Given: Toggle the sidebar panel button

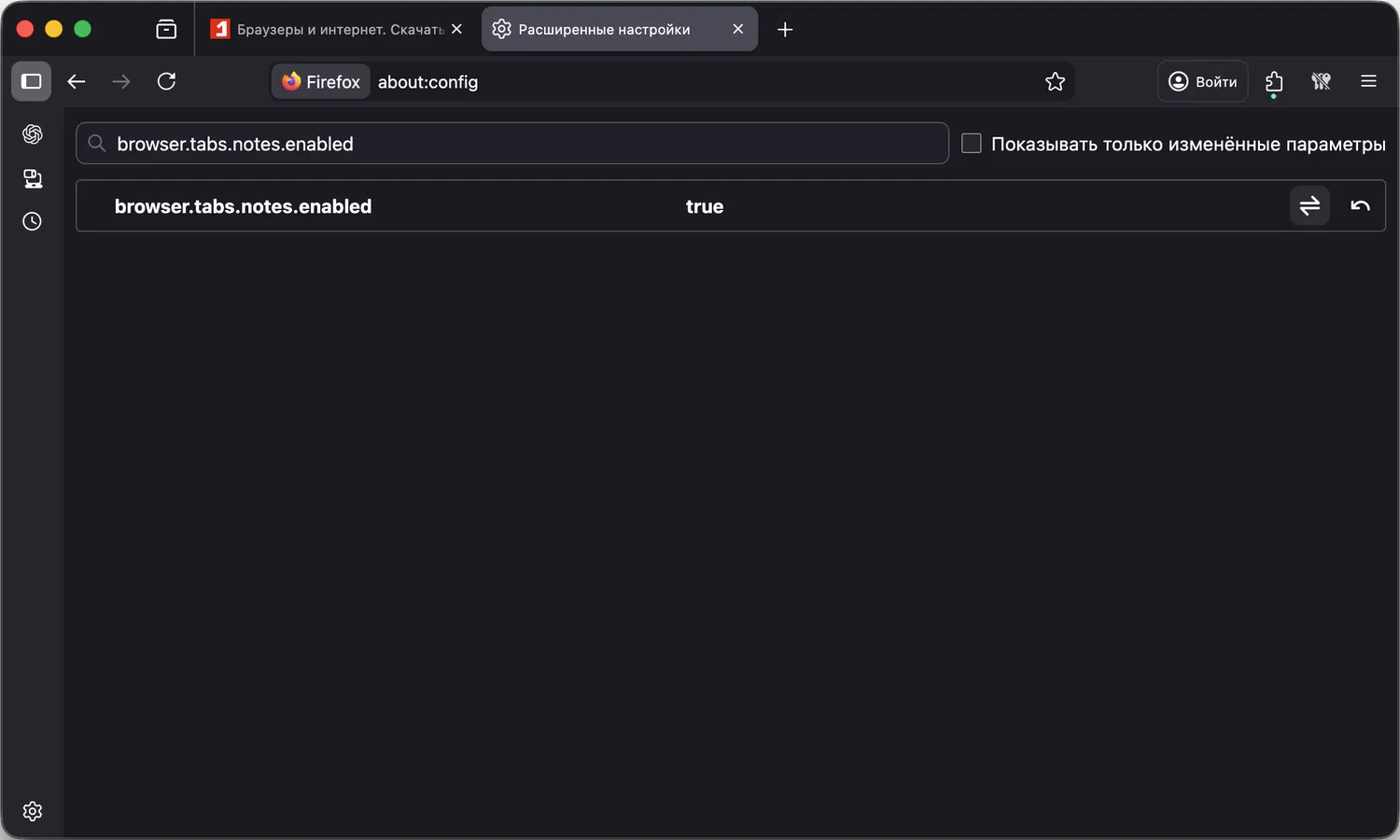Looking at the screenshot, I should (x=32, y=81).
